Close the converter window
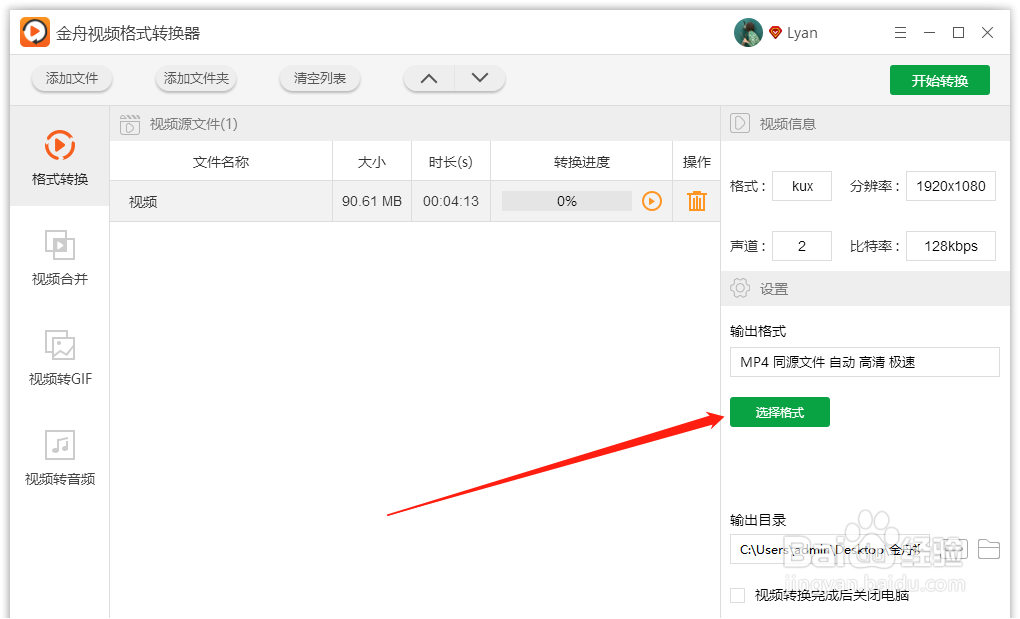This screenshot has width=1020, height=619. pos(987,33)
